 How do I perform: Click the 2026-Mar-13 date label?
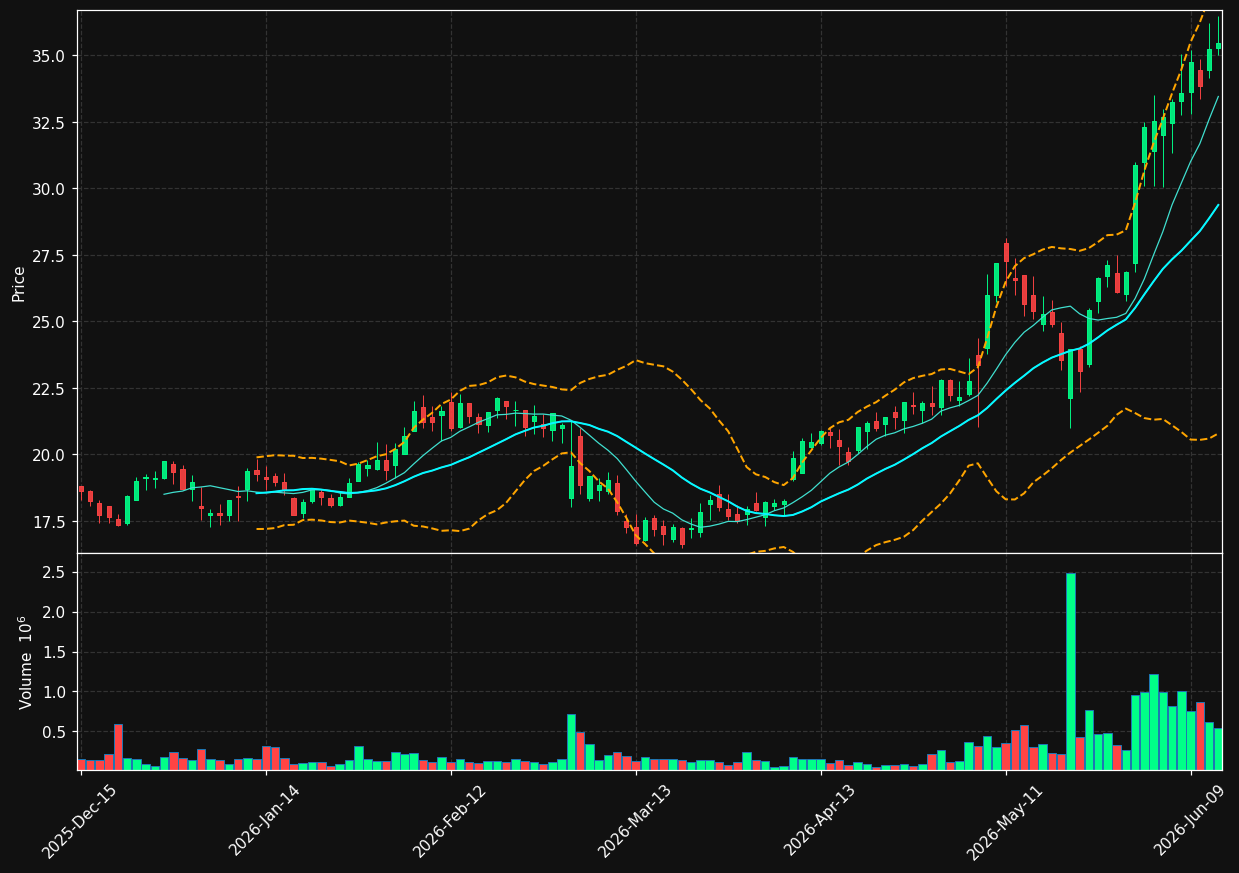click(634, 821)
